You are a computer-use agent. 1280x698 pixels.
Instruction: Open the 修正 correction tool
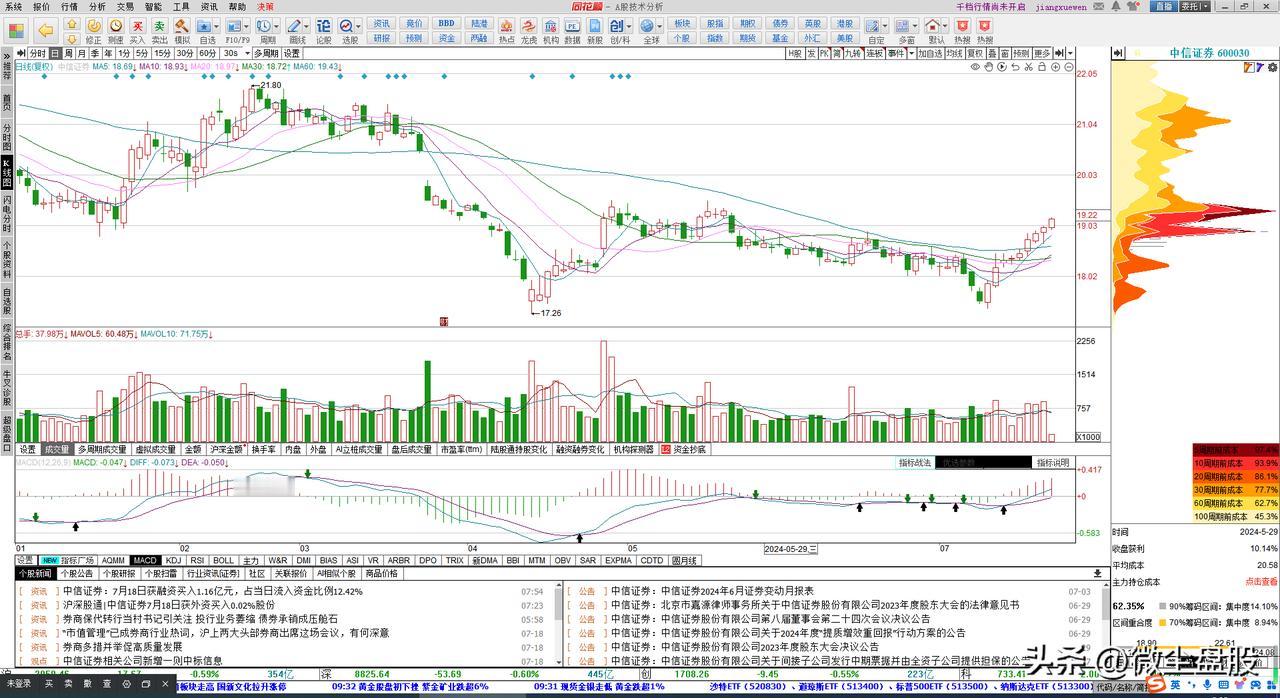93,32
